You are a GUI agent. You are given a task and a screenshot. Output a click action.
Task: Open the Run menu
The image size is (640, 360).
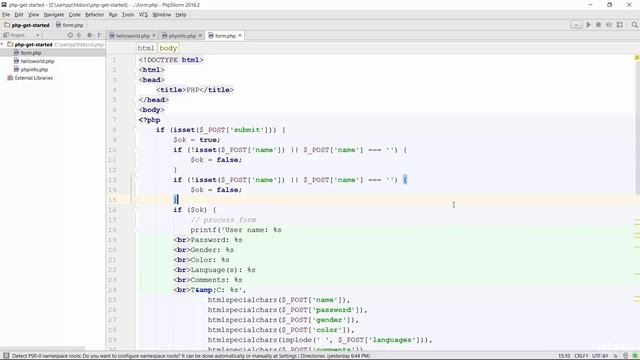coord(113,15)
